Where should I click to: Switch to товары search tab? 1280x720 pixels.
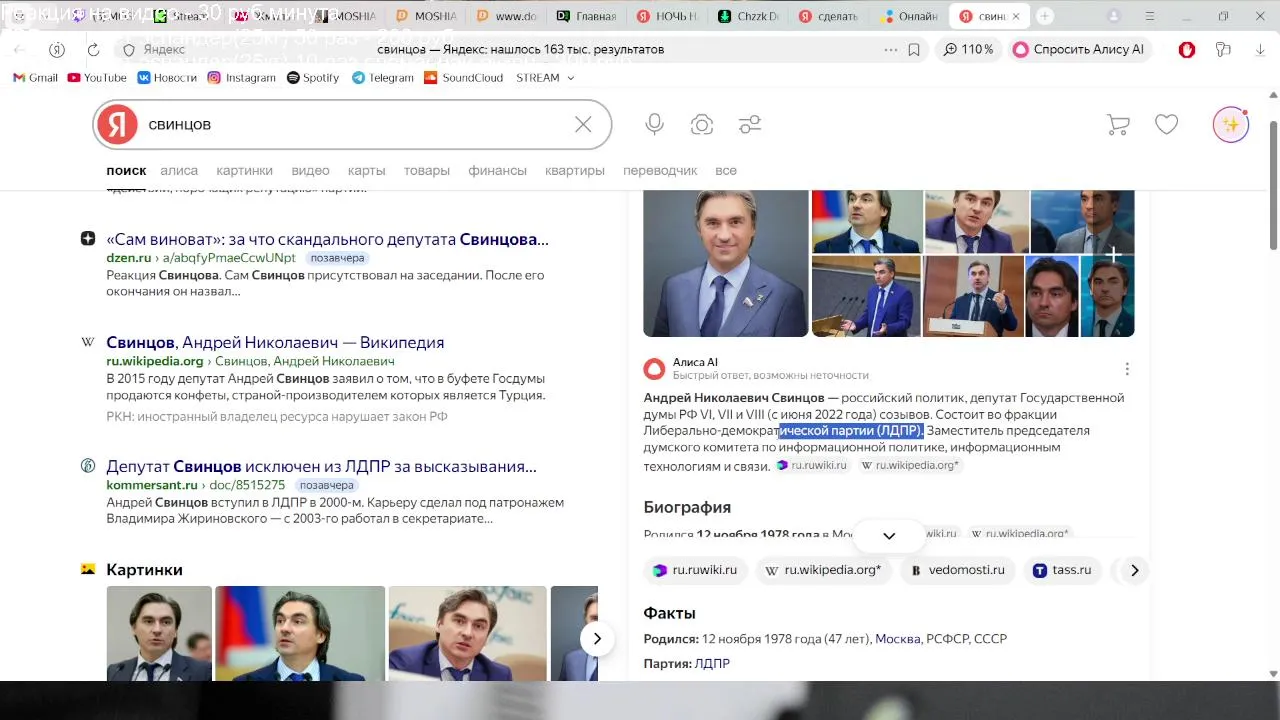[x=427, y=170]
